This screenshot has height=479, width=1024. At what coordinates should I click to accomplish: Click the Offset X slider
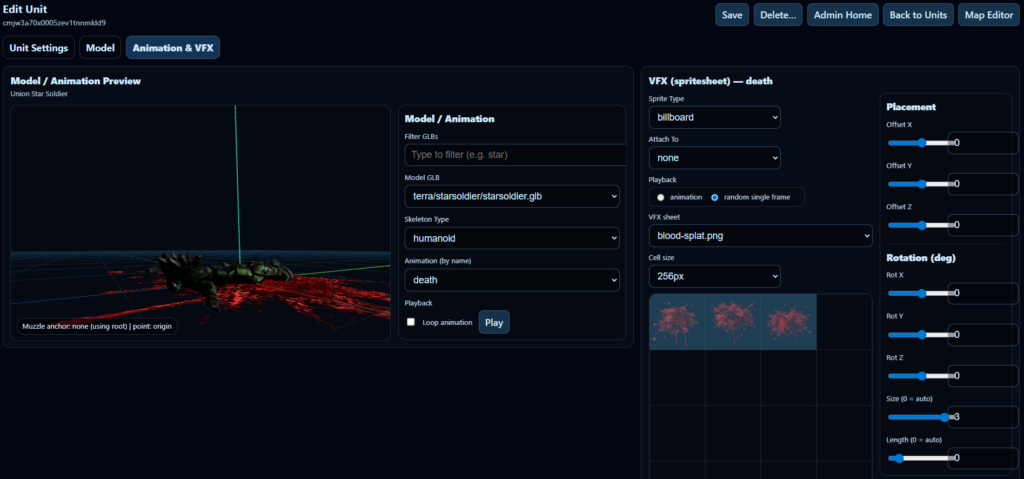click(x=918, y=143)
